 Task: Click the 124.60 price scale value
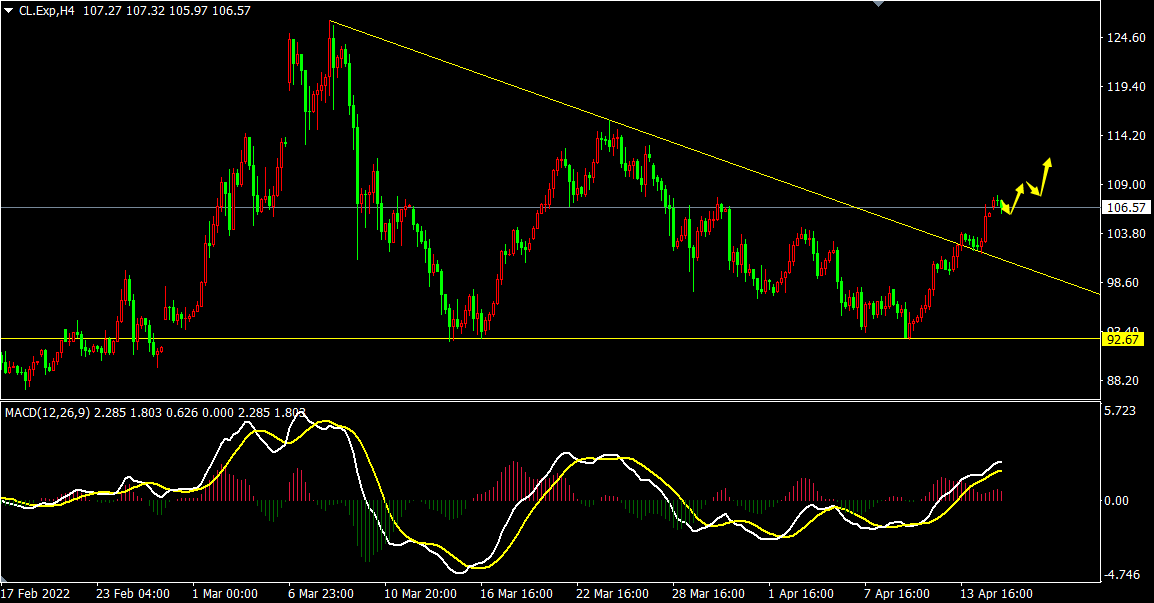pyautogui.click(x=1124, y=38)
